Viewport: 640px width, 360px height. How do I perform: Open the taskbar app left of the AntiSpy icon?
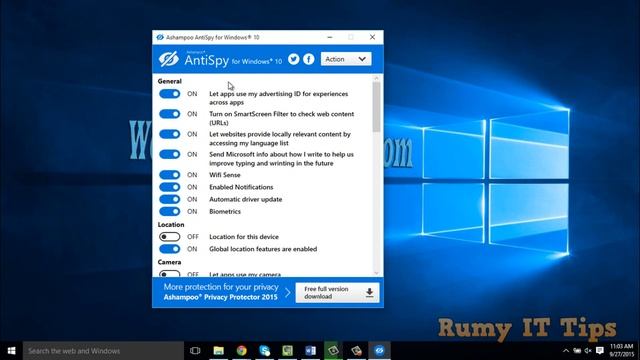[x=356, y=351]
